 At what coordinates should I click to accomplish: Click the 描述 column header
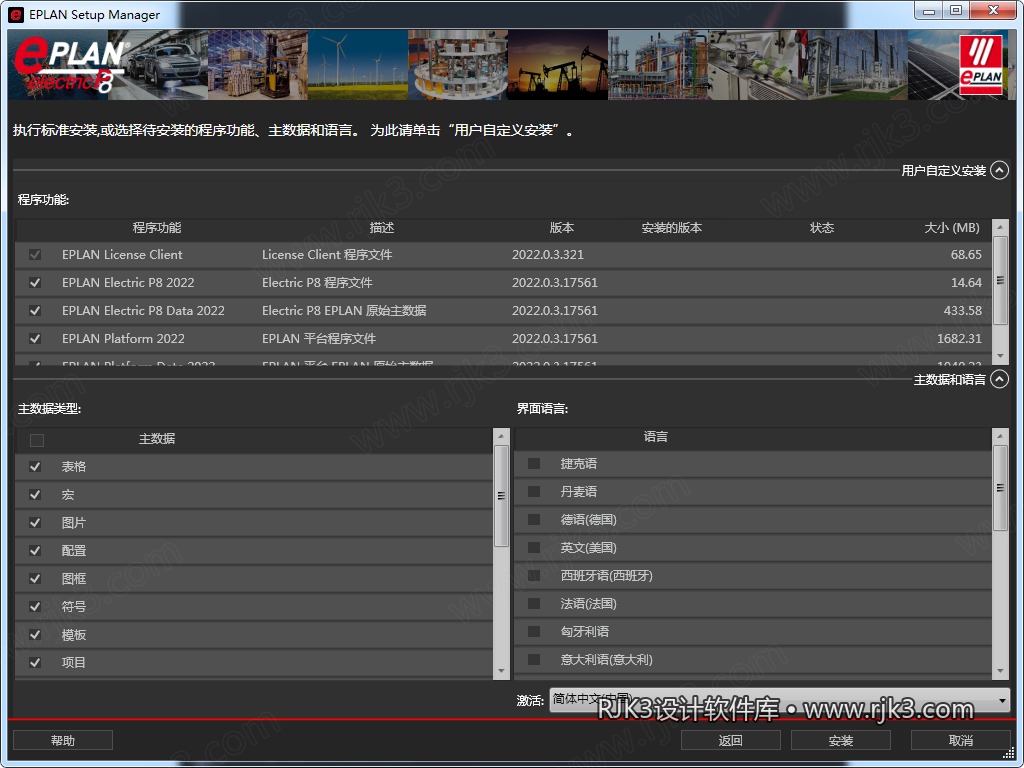pyautogui.click(x=382, y=228)
